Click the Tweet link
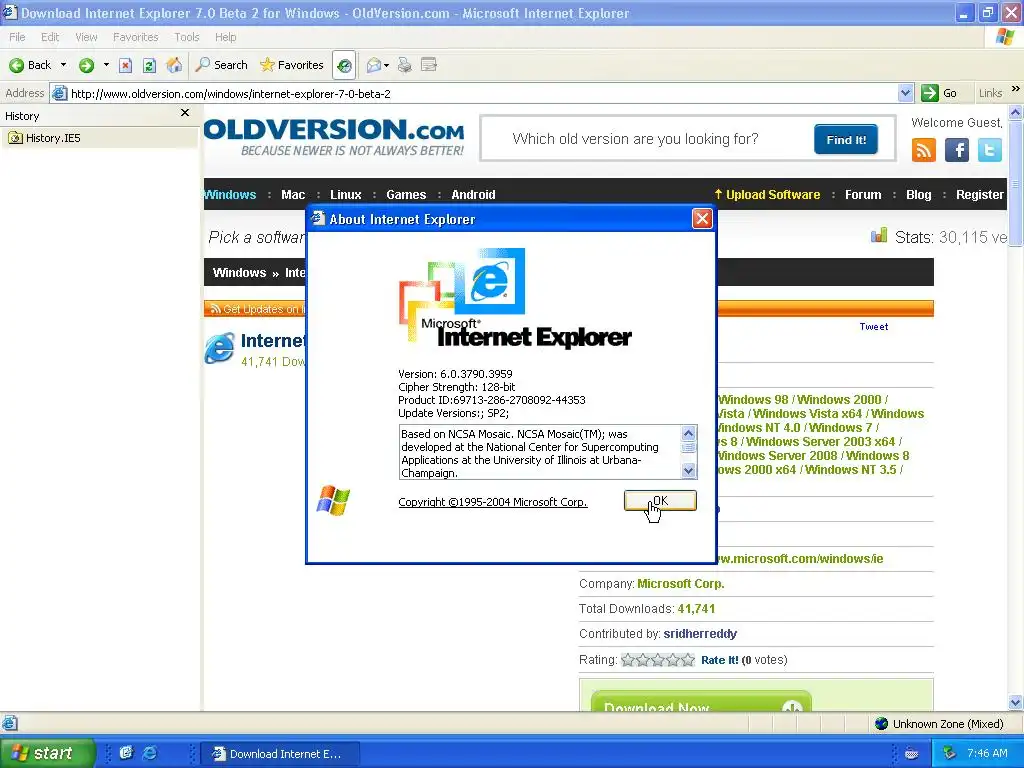Image resolution: width=1024 pixels, height=768 pixels. 874,327
